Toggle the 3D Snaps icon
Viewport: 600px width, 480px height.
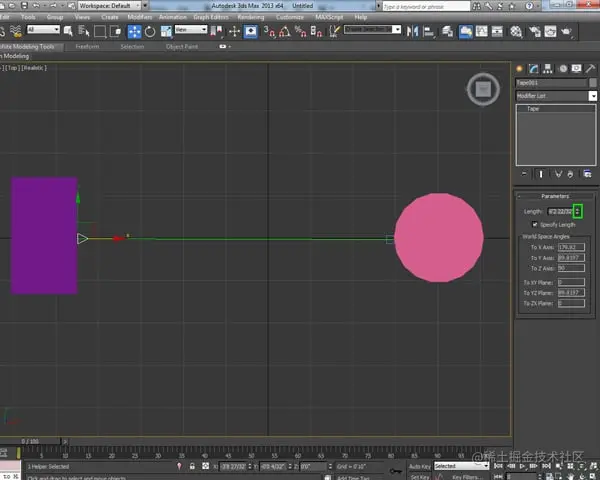pos(269,31)
